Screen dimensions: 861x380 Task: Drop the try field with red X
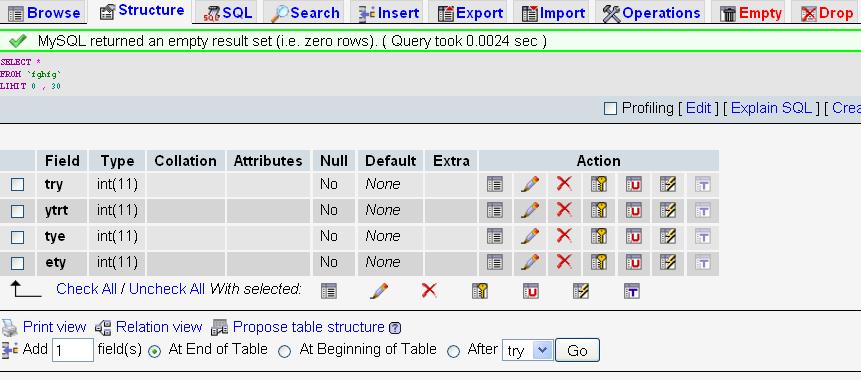click(564, 183)
